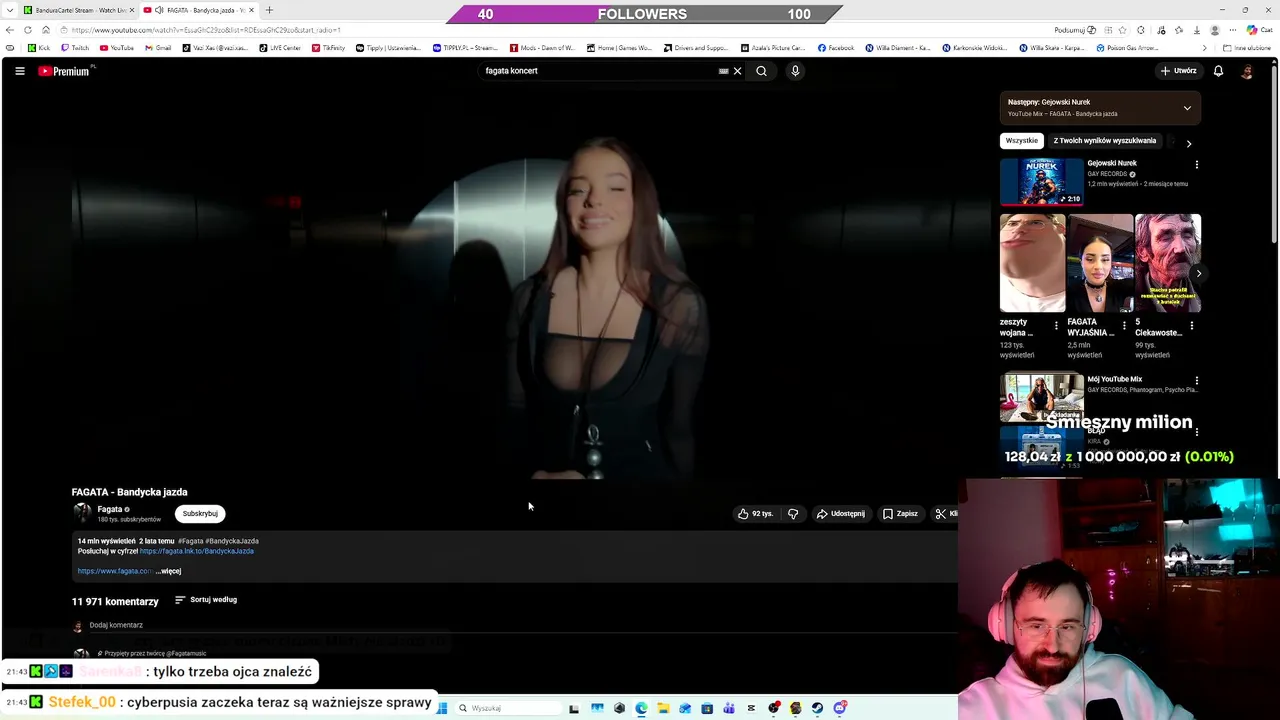This screenshot has width=1280, height=720.
Task: Open the 'Inne ulubione' bookmarks folder
Action: (1246, 48)
